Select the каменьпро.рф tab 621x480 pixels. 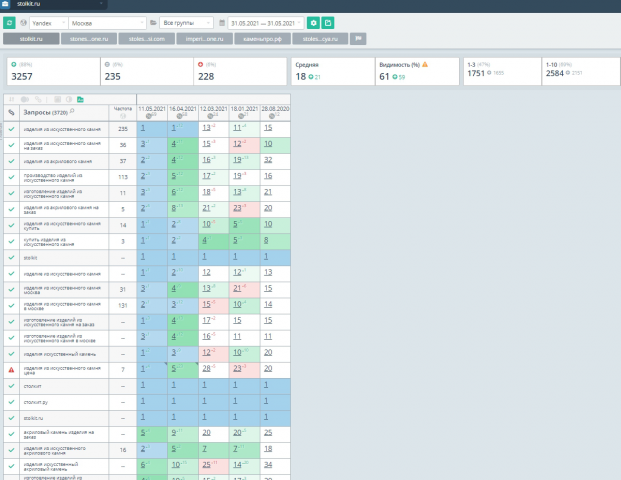click(263, 39)
